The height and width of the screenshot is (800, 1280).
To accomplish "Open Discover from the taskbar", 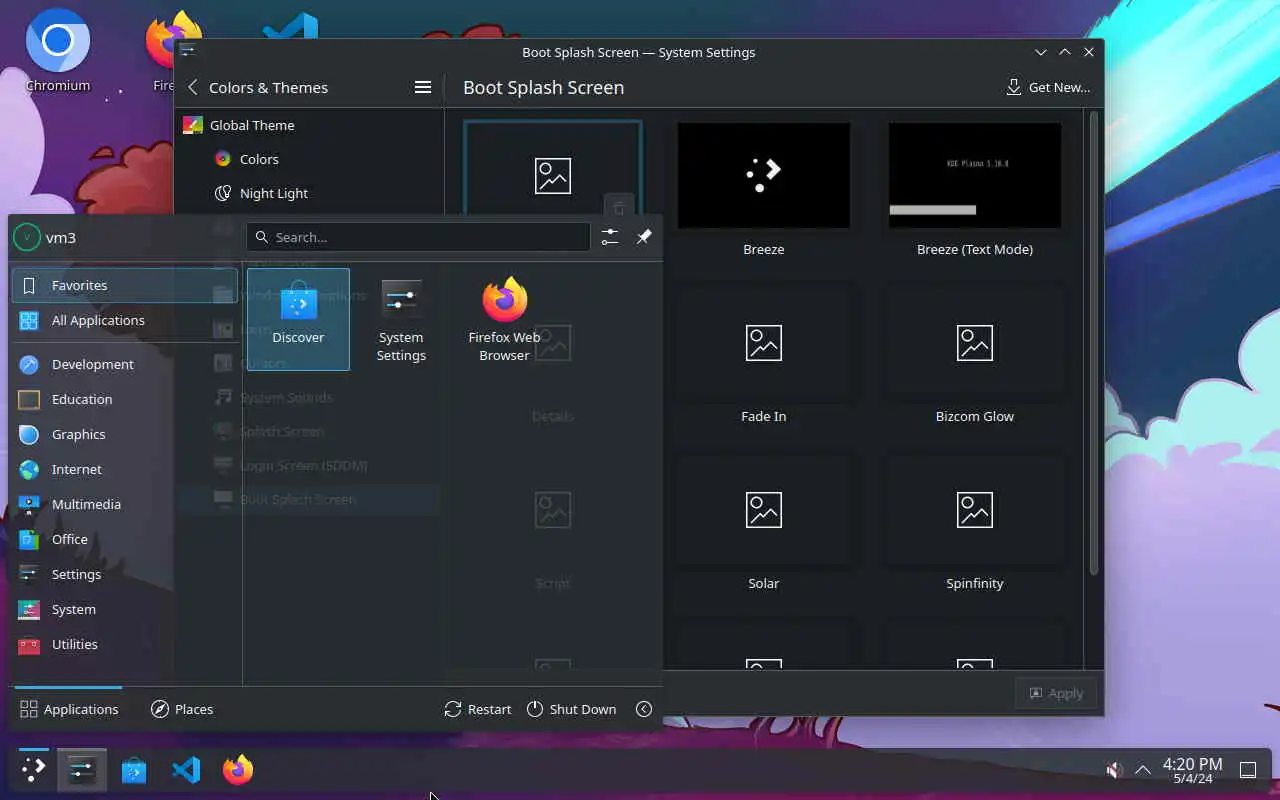I will click(x=134, y=770).
